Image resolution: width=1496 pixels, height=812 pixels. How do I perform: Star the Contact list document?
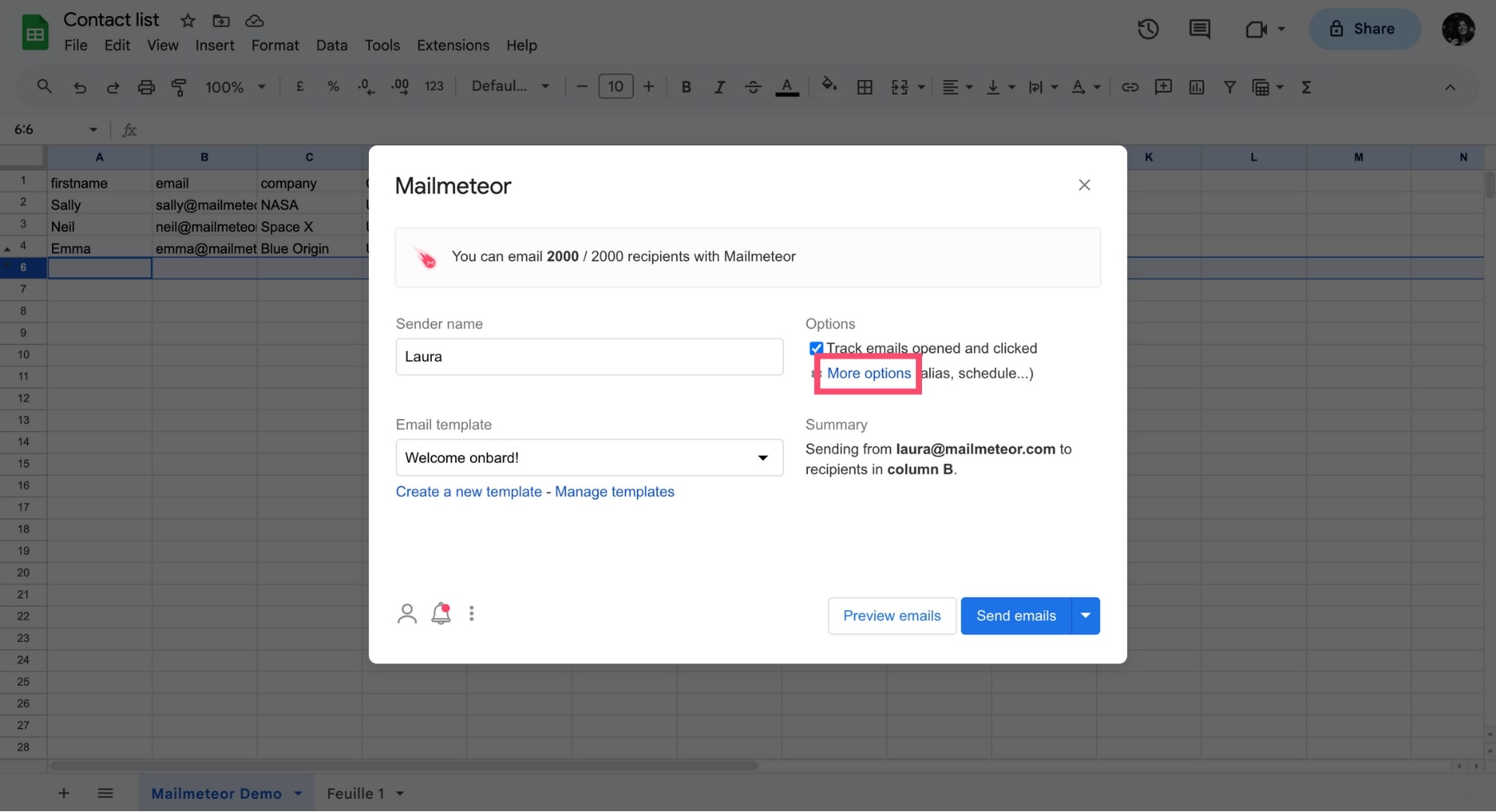pyautogui.click(x=188, y=21)
